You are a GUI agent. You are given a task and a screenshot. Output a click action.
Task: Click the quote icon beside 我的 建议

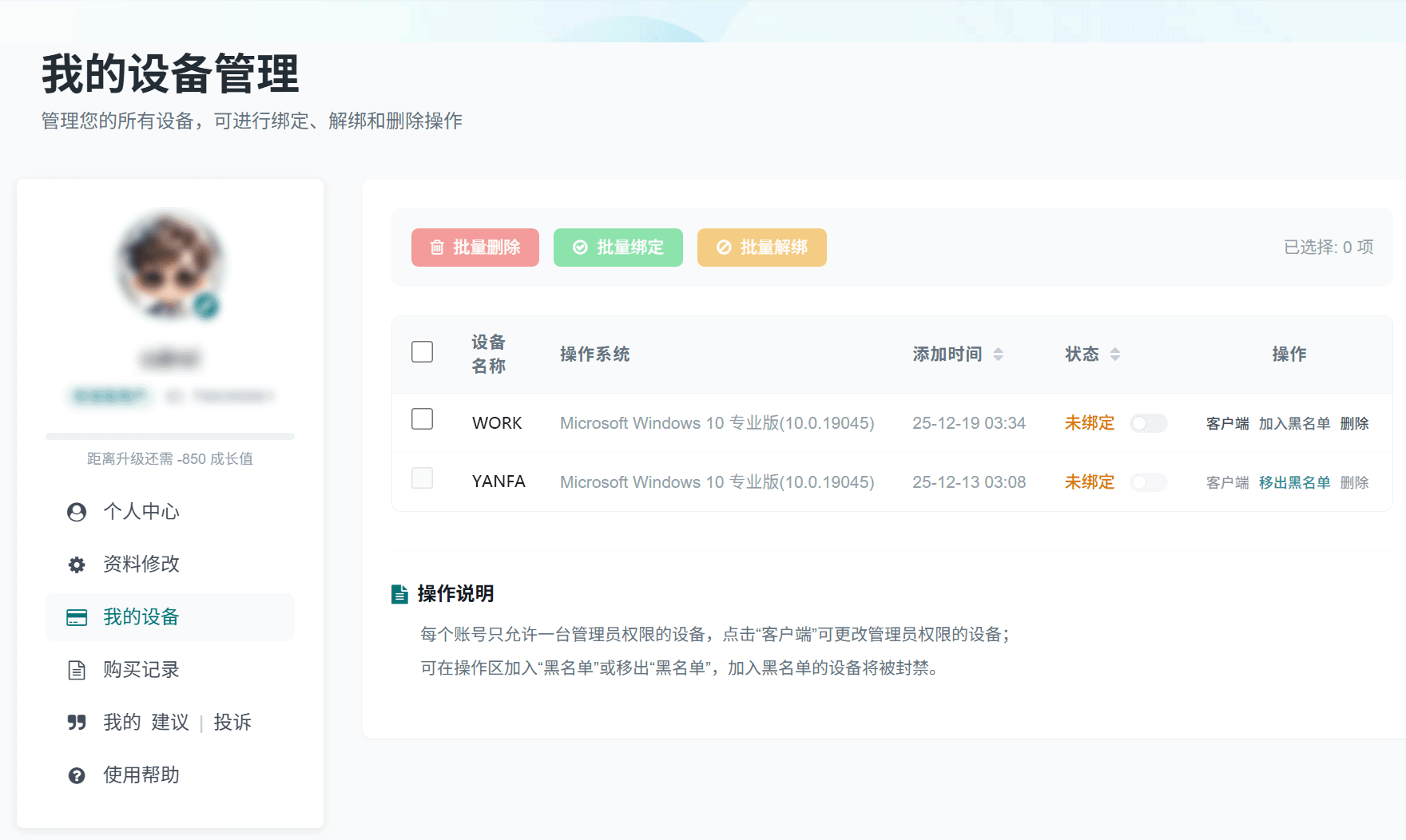coord(77,723)
